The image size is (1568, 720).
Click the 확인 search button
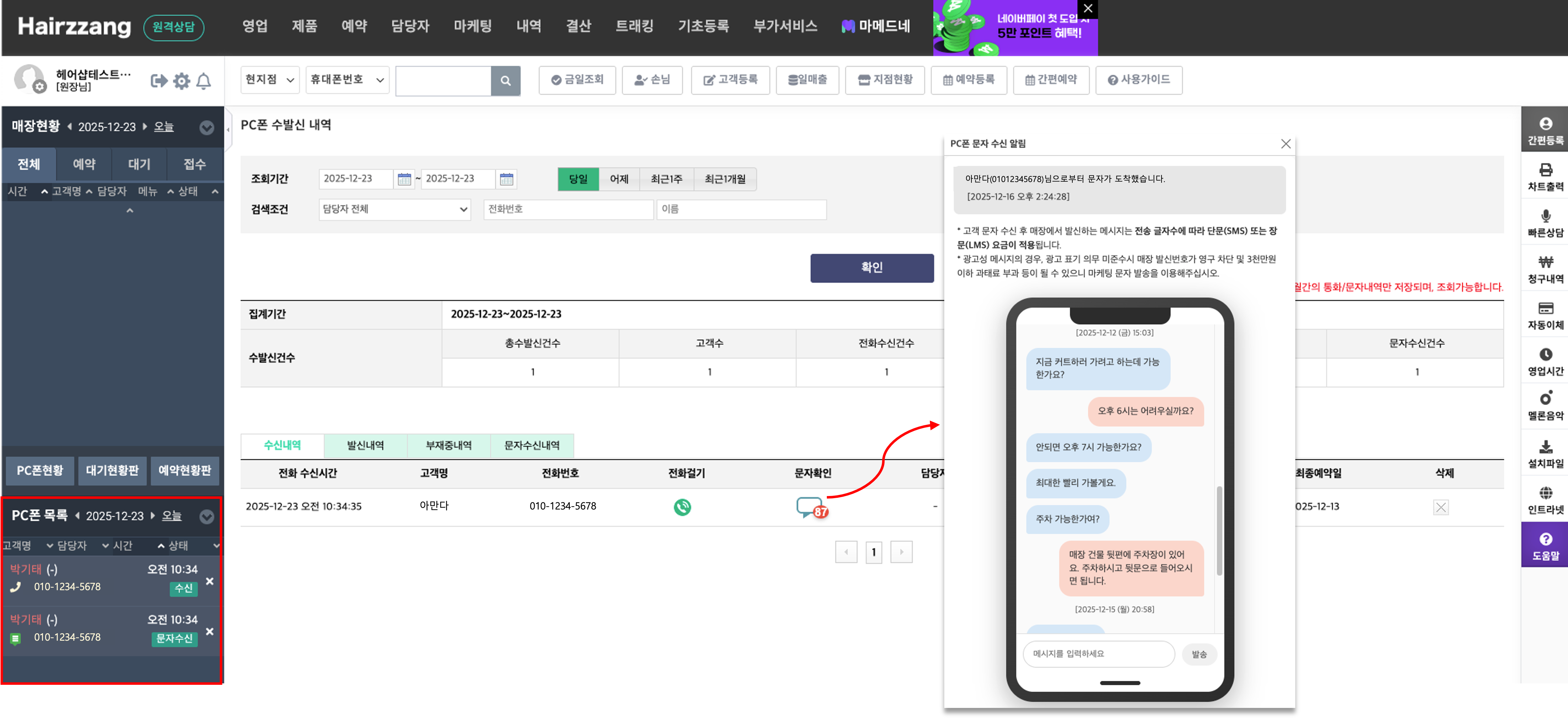point(872,267)
